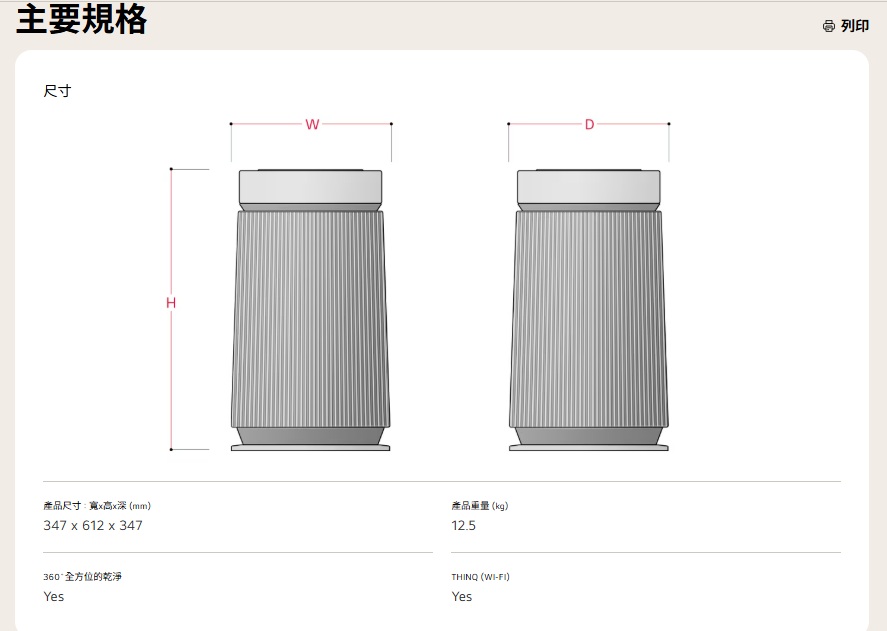Select the Yes value under THINQ (WI-FI)
887x631 pixels.
click(x=462, y=597)
